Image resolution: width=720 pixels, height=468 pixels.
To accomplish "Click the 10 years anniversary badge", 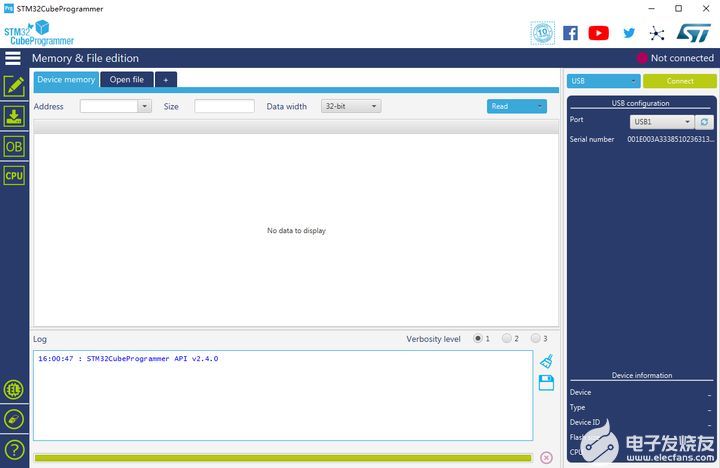I will tap(543, 33).
